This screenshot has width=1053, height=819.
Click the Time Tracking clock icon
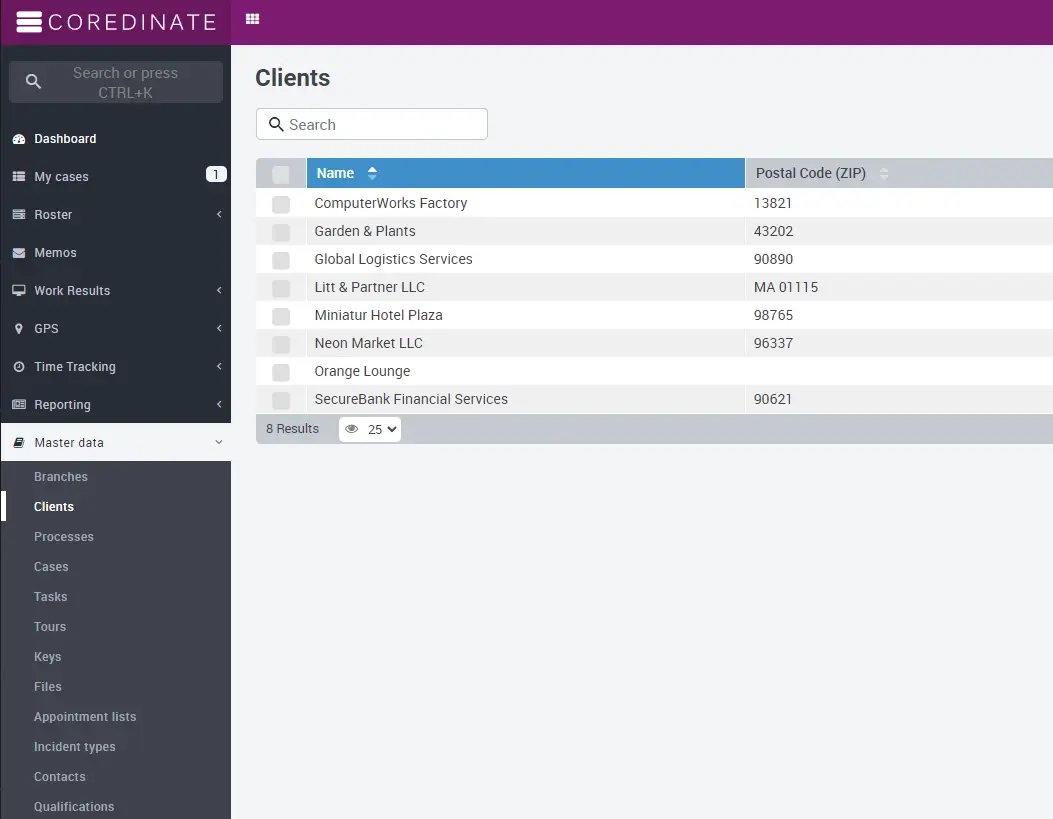[x=18, y=367]
